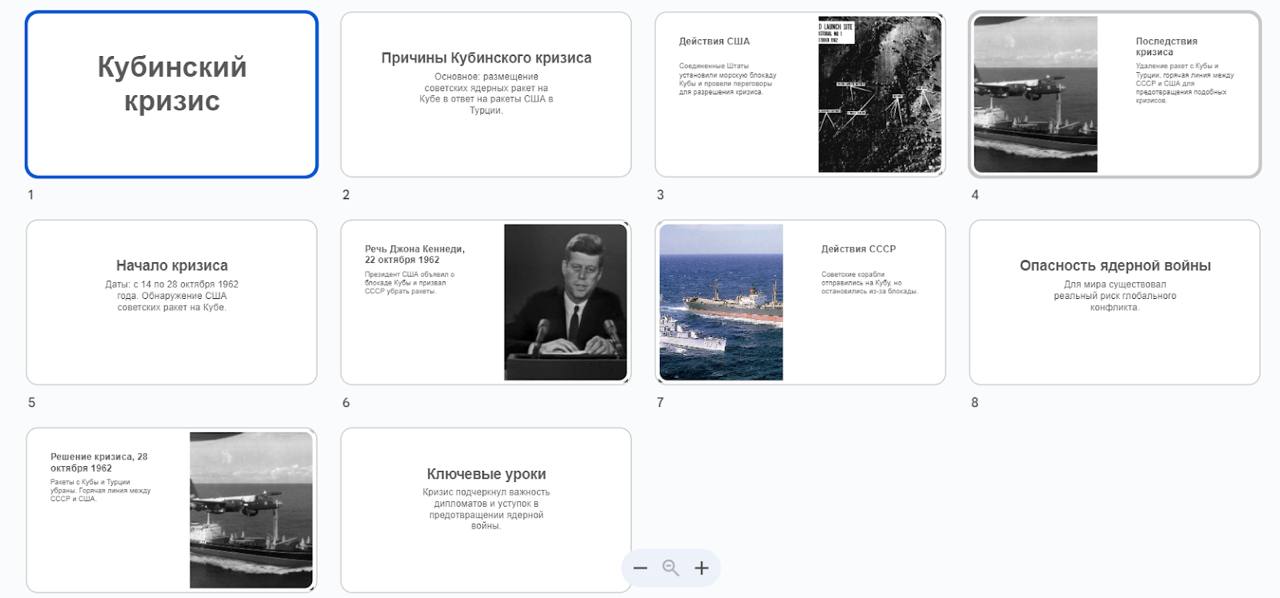1280x598 pixels.
Task: Click slide 9 body text starting Ракеты с Кубы
Action: point(100,490)
